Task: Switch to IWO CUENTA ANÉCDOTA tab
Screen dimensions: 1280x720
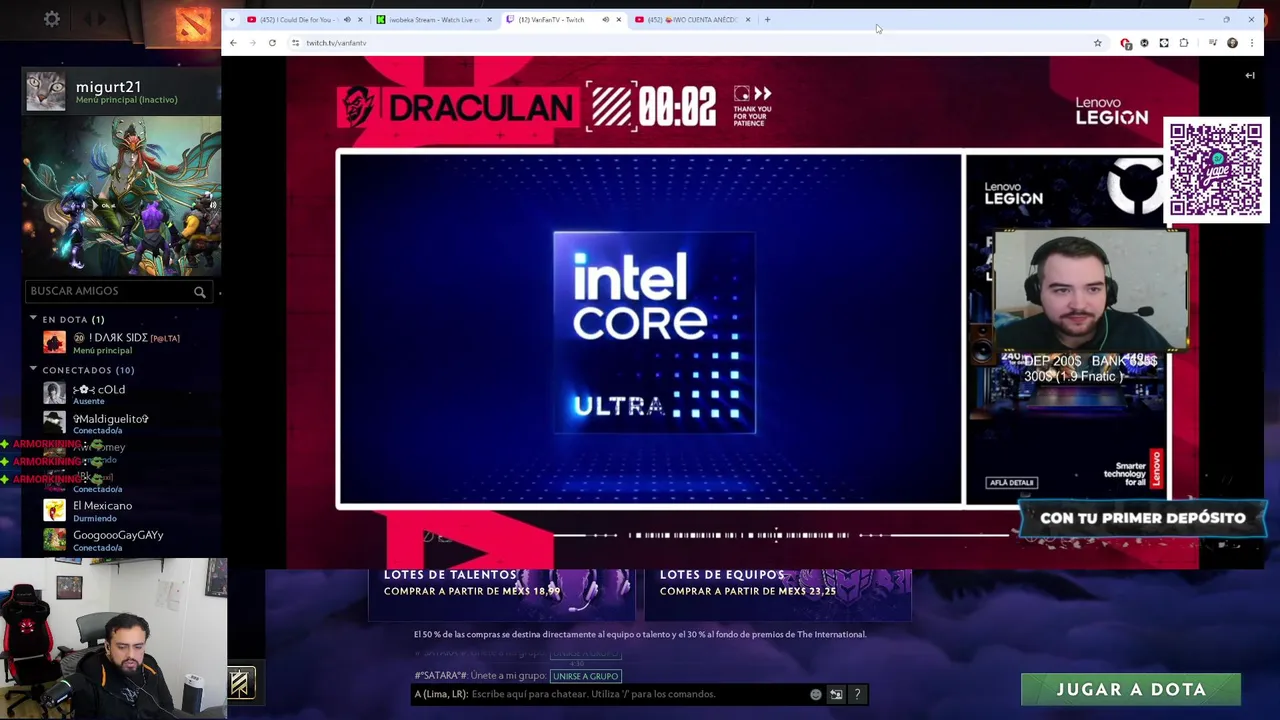Action: 692,19
